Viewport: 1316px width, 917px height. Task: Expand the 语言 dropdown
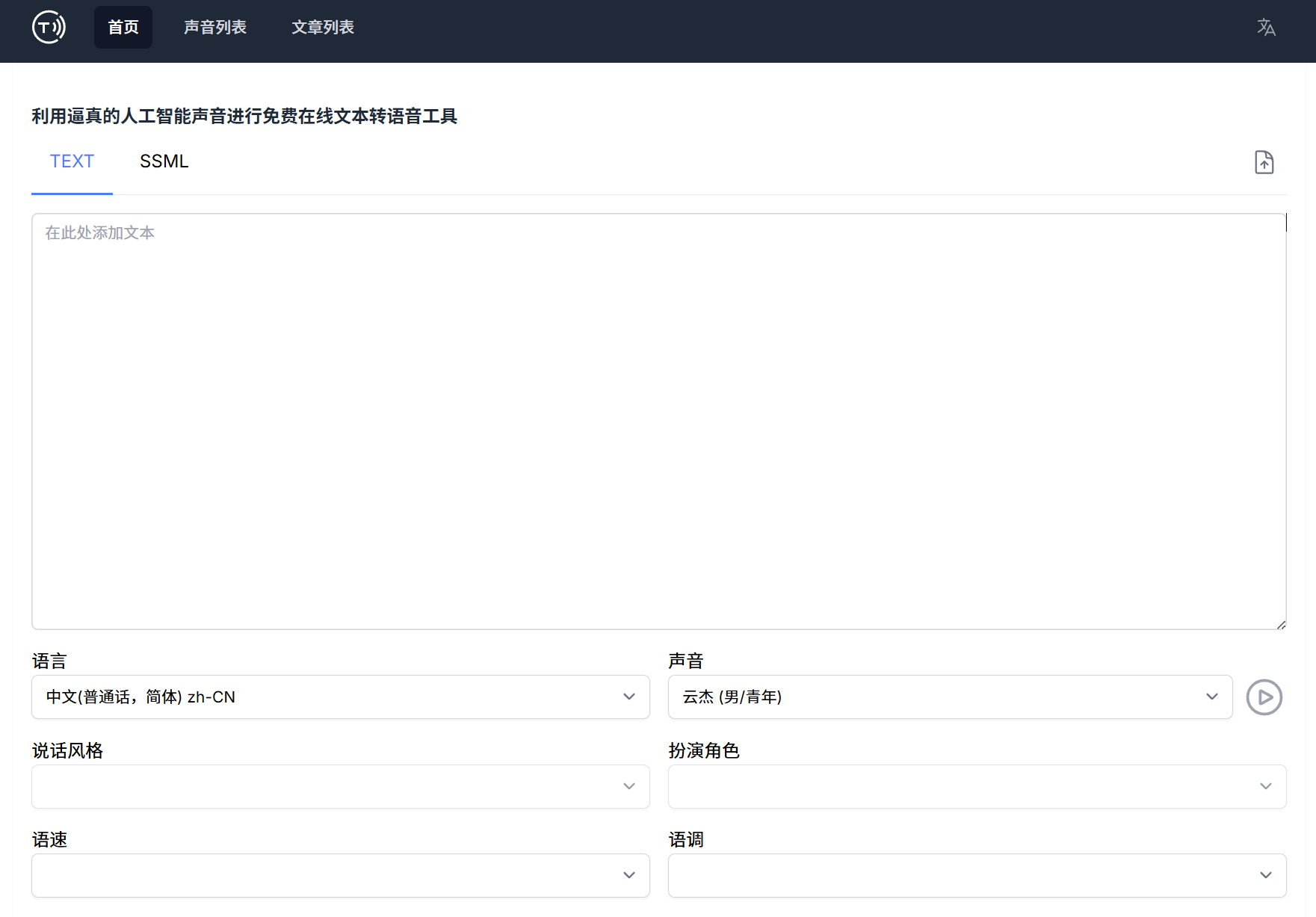pyautogui.click(x=340, y=697)
